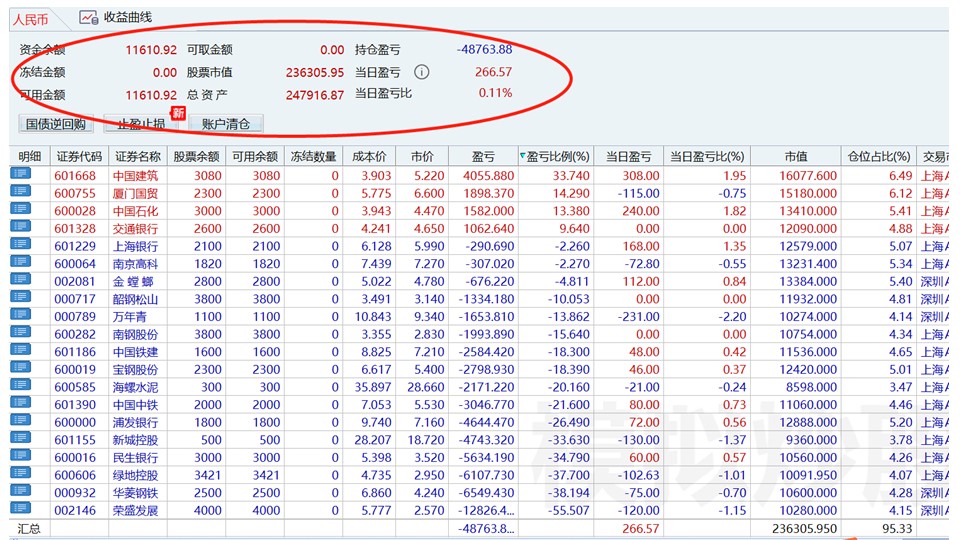Click the 总资产 value 247916.87

coord(315,96)
